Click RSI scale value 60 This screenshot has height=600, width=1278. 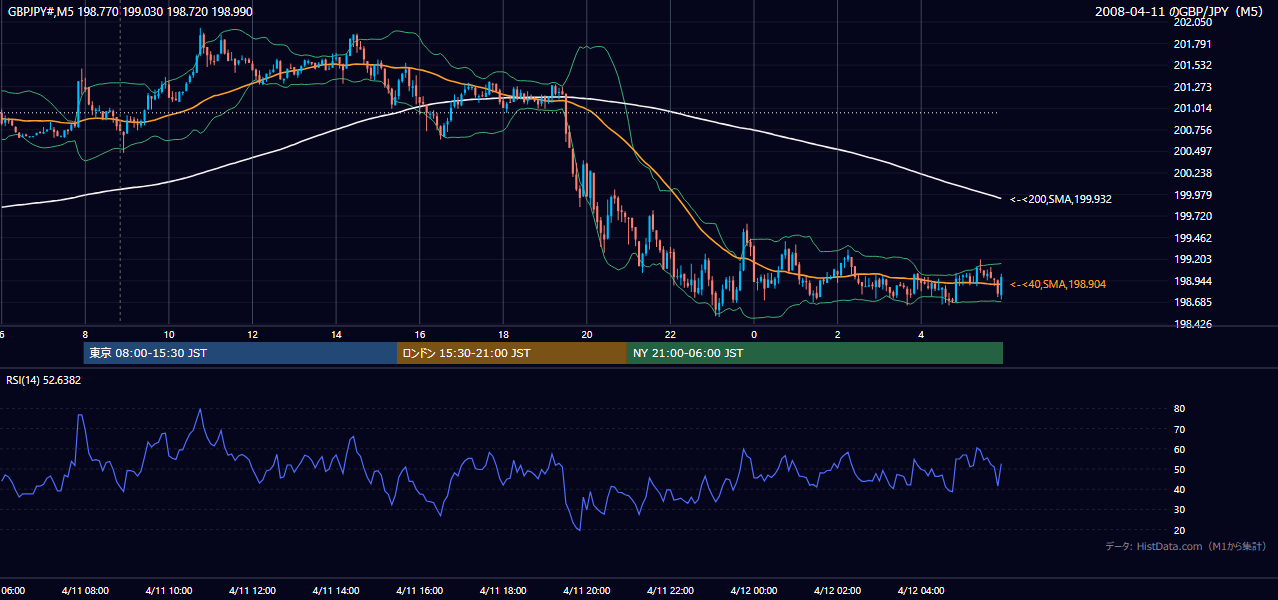pos(1179,449)
